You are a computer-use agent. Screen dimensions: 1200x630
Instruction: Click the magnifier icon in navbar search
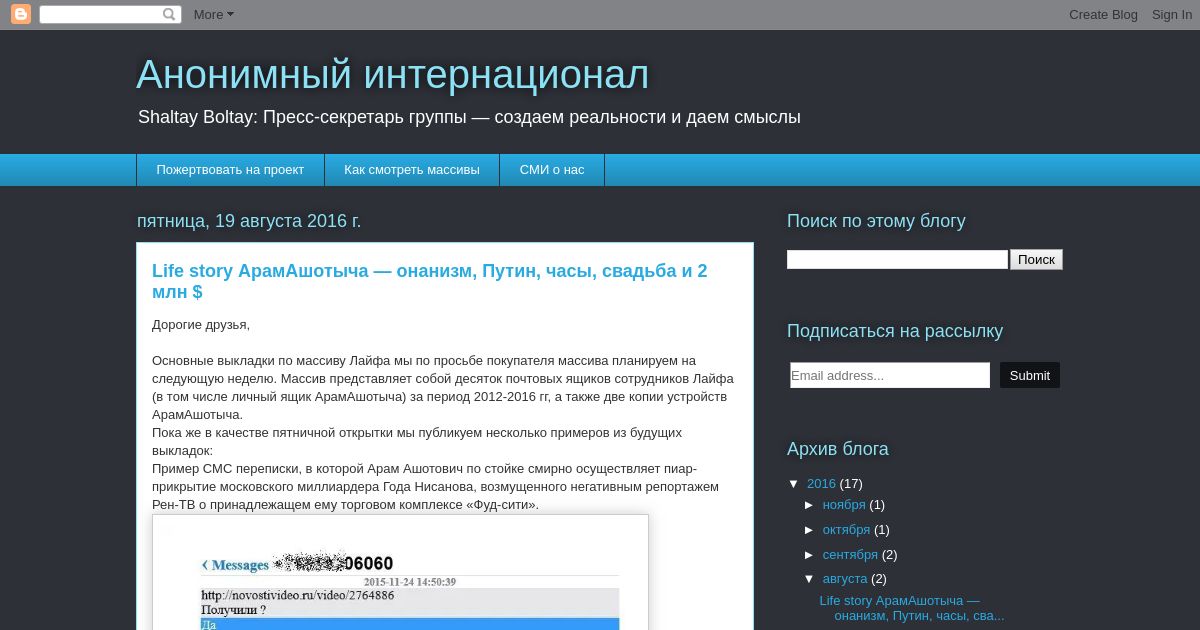point(170,14)
